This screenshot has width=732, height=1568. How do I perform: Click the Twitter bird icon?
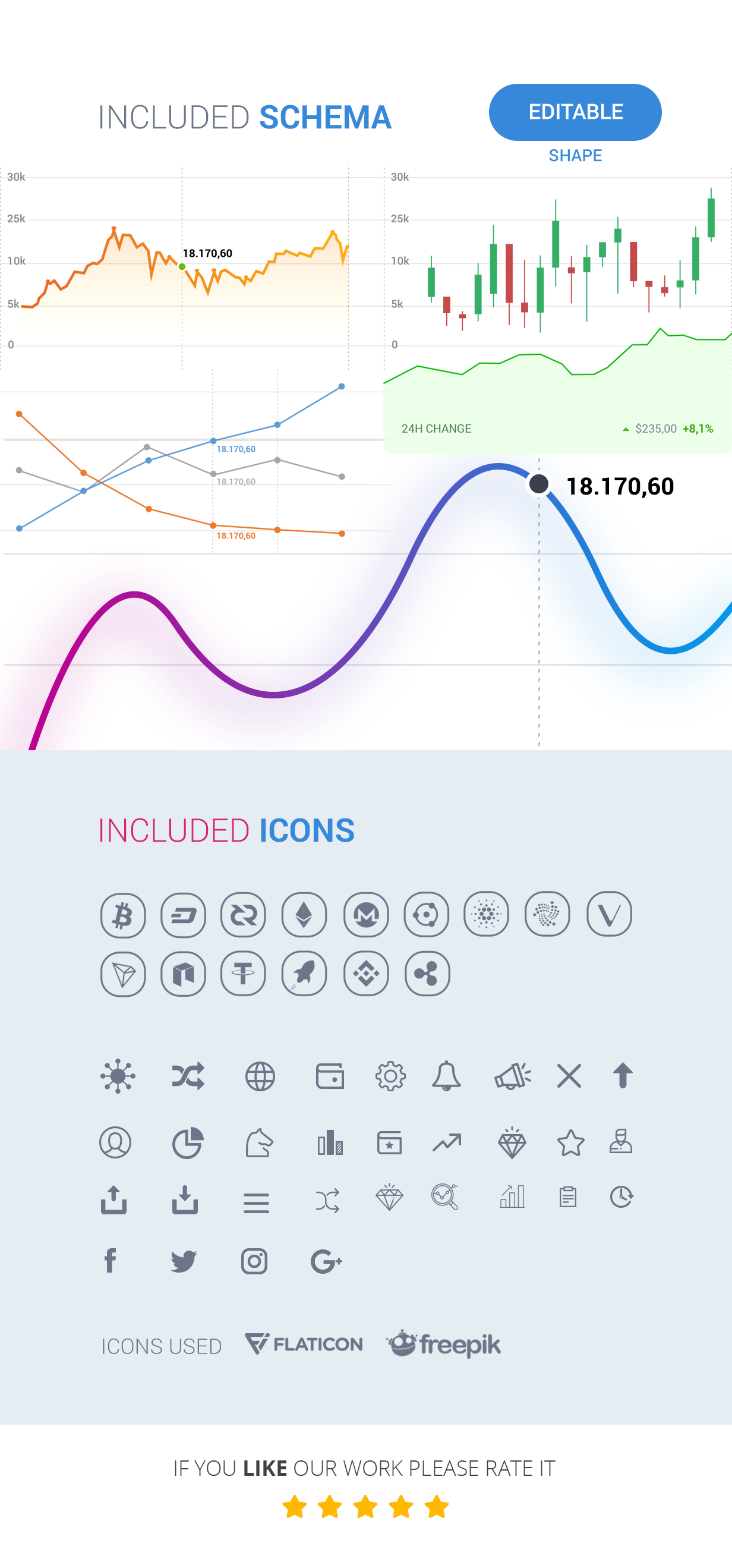pos(183,1261)
